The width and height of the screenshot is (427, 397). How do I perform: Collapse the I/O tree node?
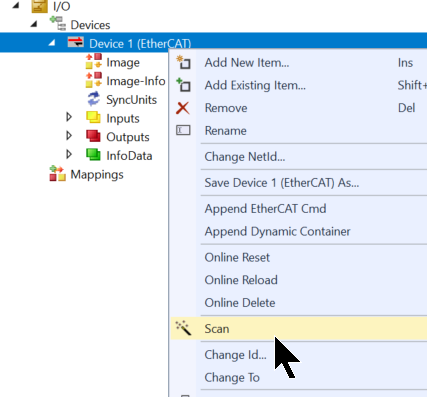pyautogui.click(x=15, y=5)
